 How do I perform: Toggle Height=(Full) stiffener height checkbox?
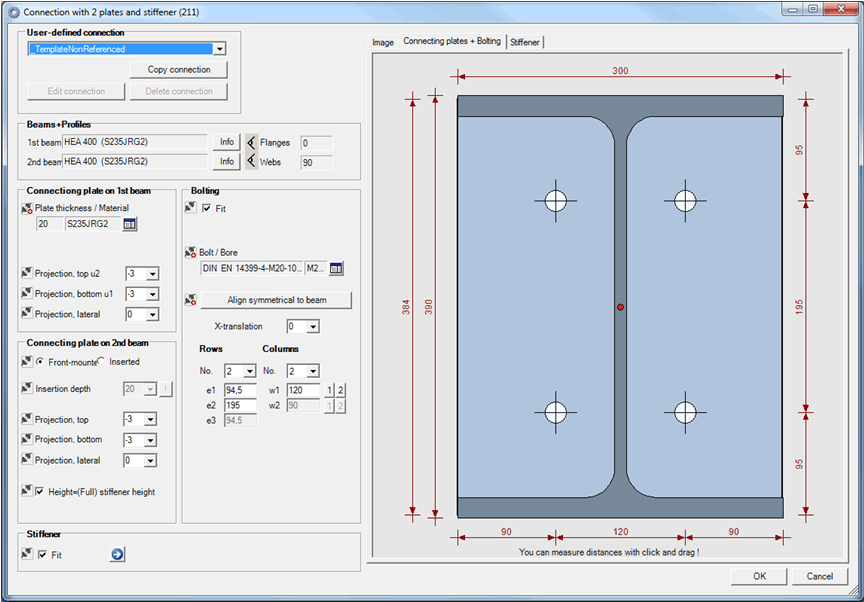(40, 492)
